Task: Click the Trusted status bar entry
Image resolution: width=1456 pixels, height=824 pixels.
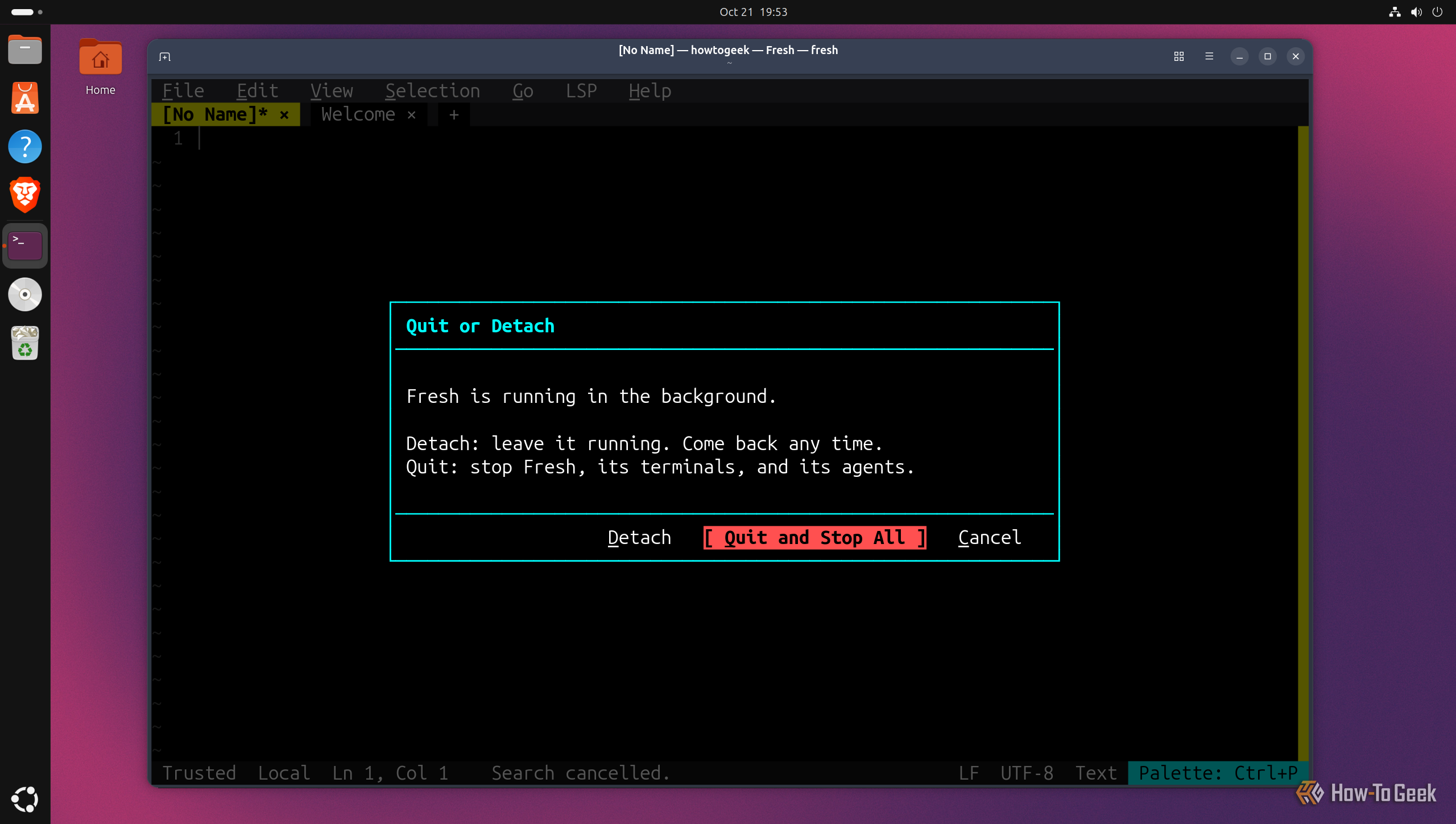Action: [x=199, y=773]
